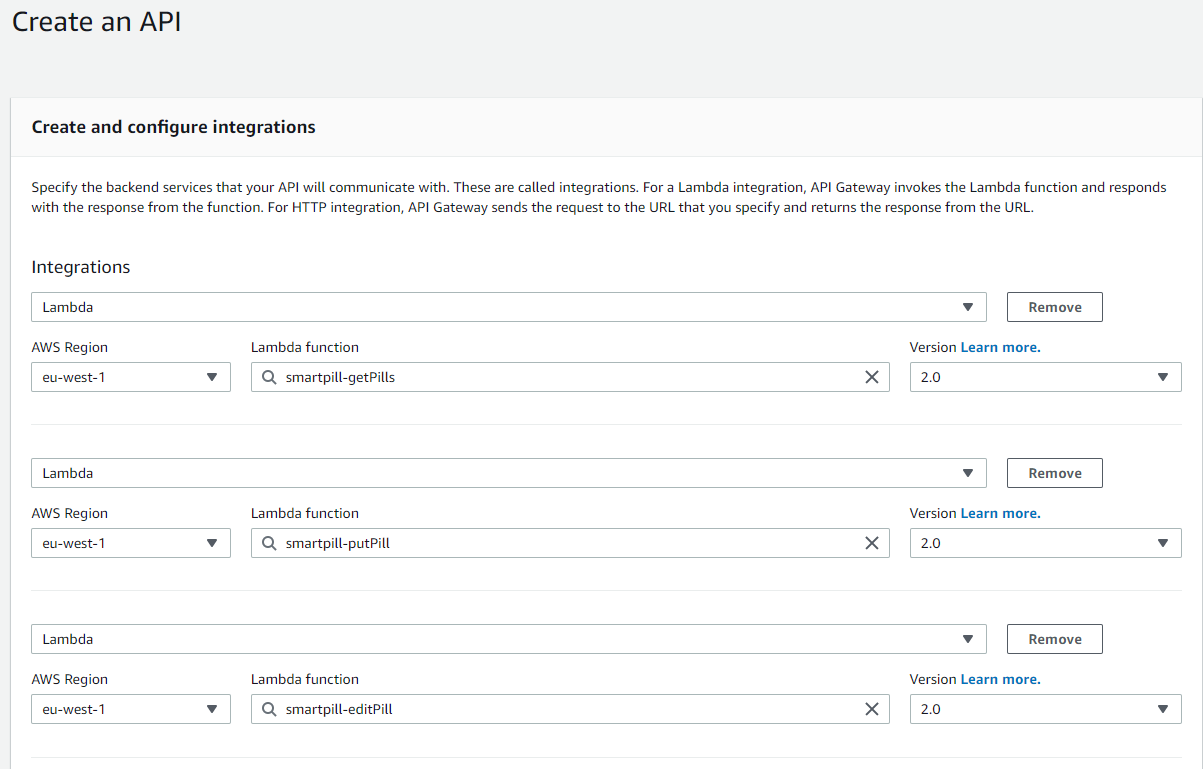Clear the smartpill-getPills Lambda function field
Screen dimensions: 1203x769
pos(871,377)
